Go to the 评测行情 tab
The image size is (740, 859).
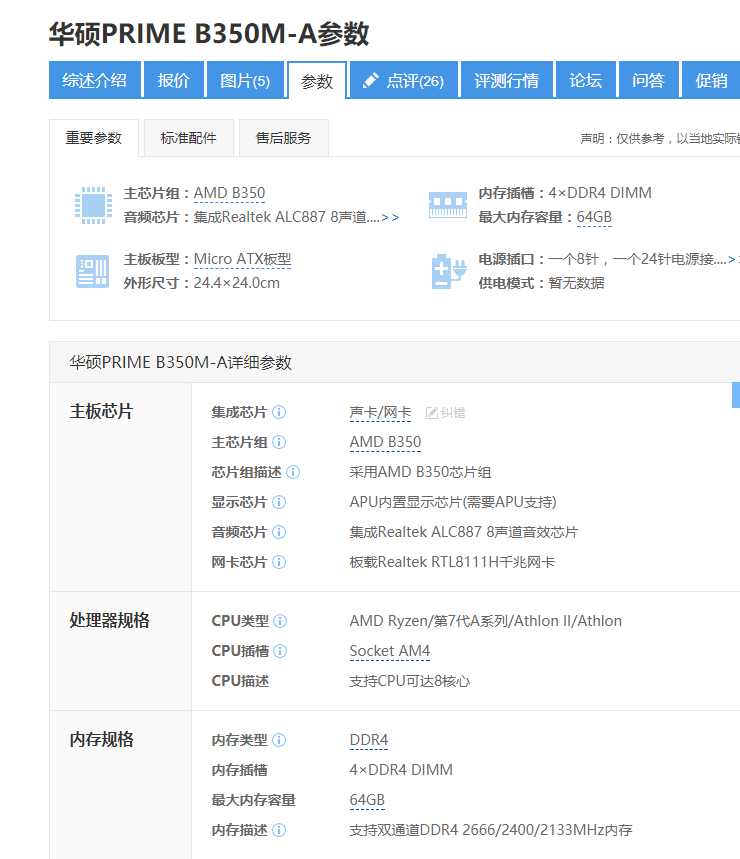click(507, 81)
